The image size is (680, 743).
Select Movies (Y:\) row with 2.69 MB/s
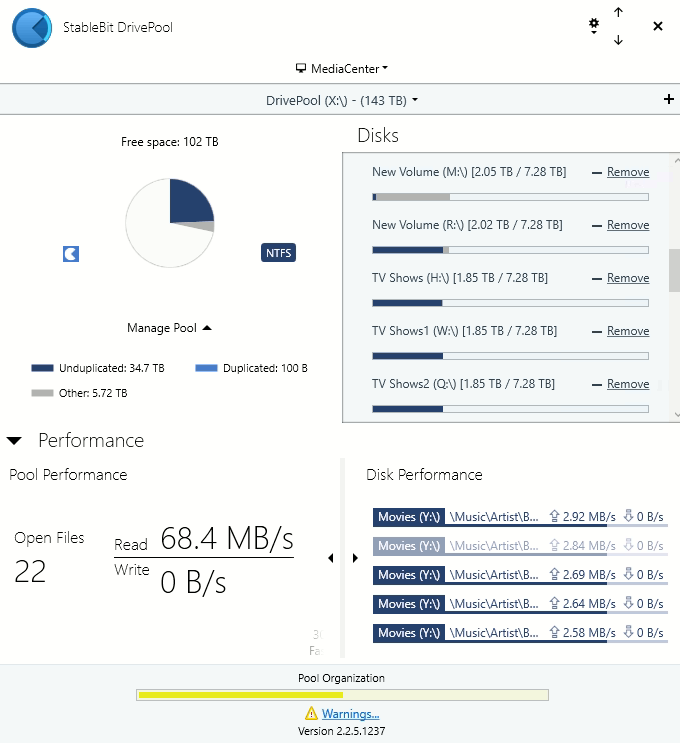tap(520, 575)
